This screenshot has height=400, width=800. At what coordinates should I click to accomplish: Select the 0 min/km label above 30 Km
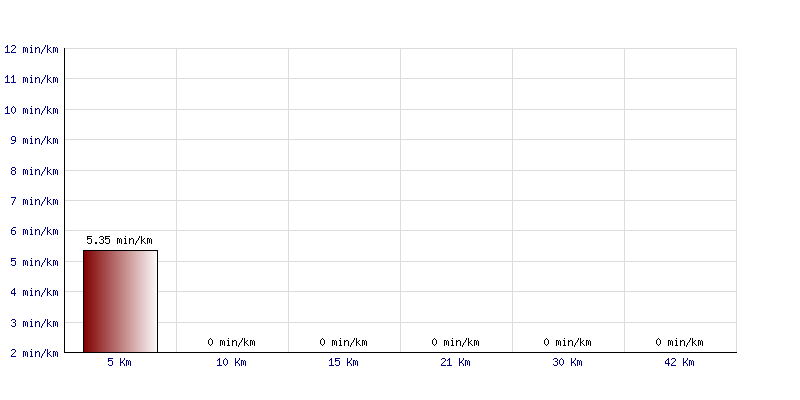point(567,342)
